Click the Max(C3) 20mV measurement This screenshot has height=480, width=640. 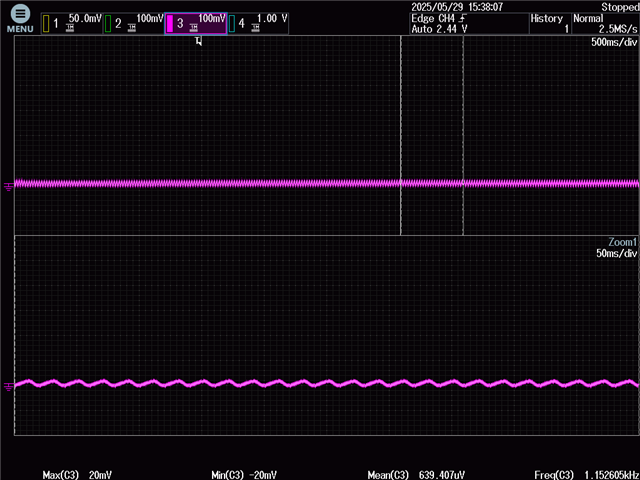click(77, 475)
